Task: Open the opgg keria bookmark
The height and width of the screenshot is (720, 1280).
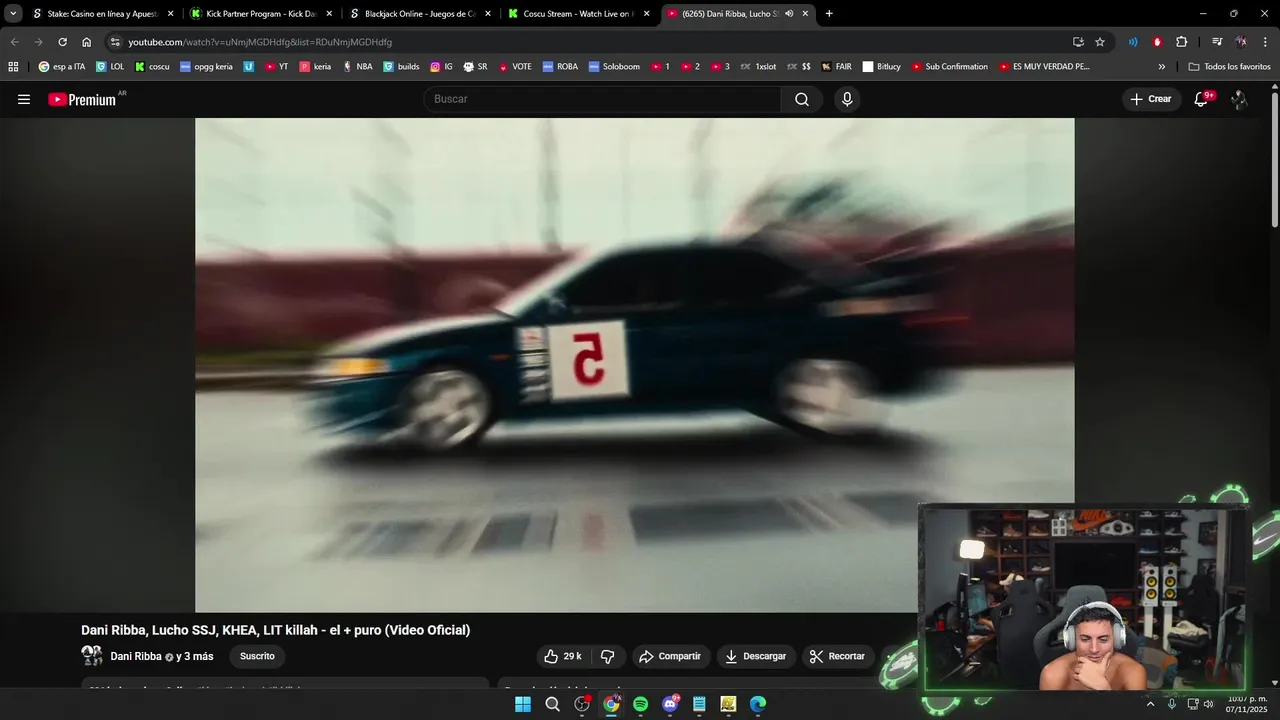Action: click(206, 67)
